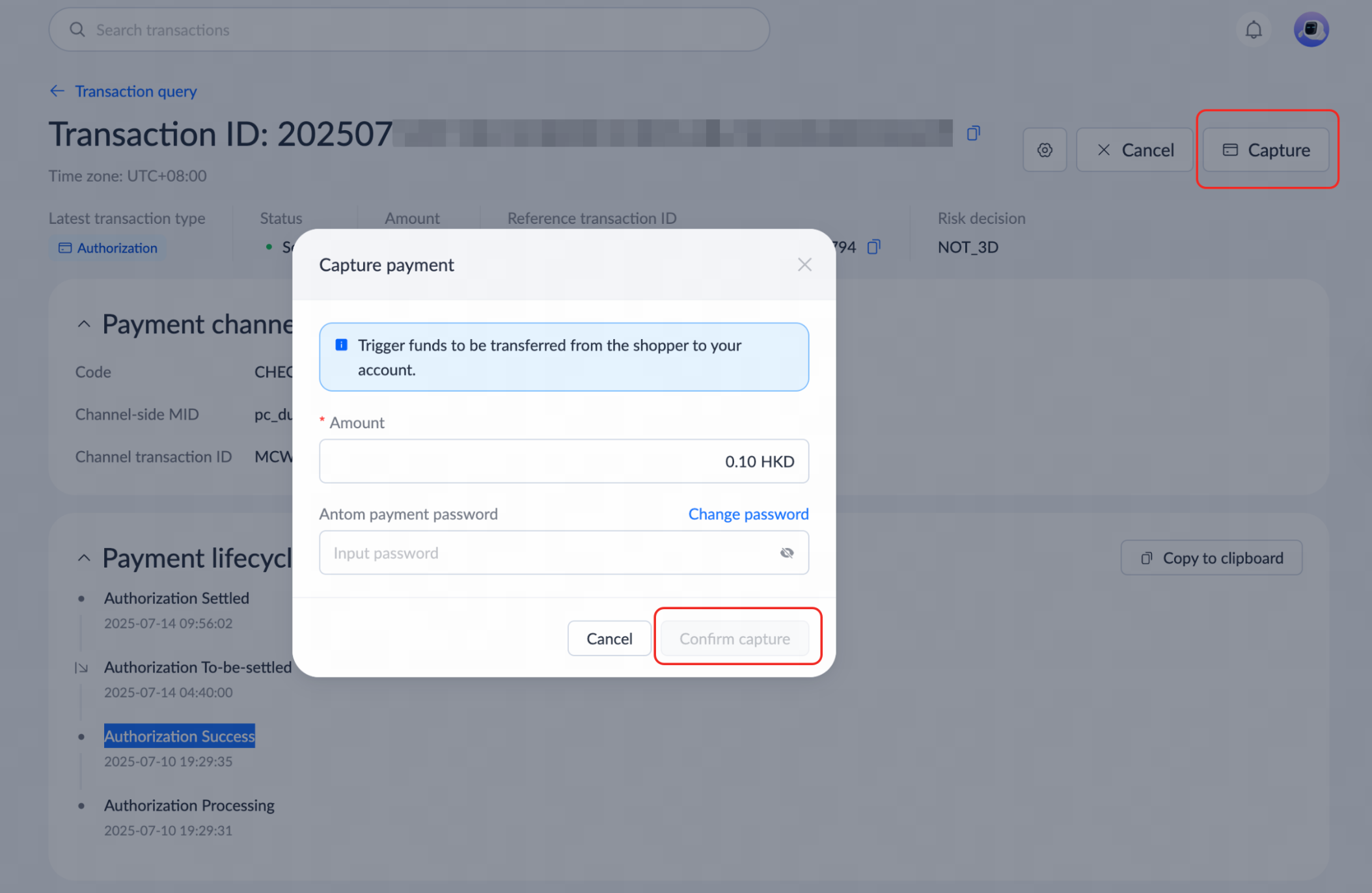Click the Authorization type tag

107,248
